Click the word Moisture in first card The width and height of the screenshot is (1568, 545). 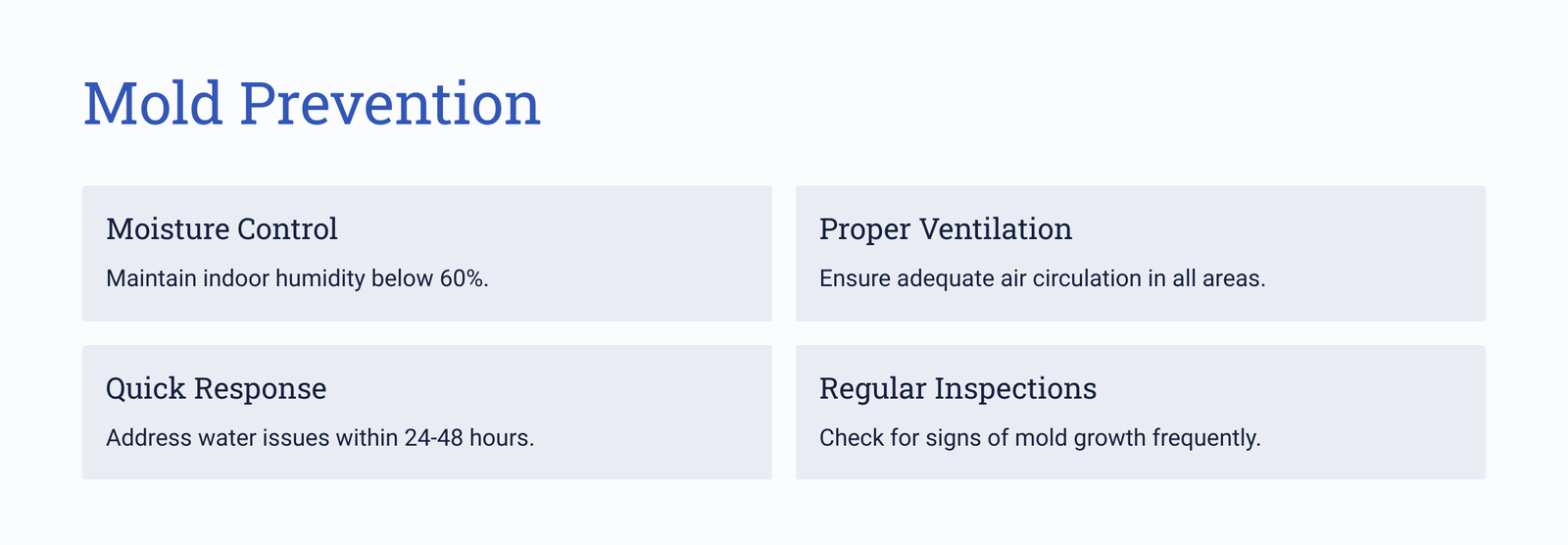coord(168,228)
